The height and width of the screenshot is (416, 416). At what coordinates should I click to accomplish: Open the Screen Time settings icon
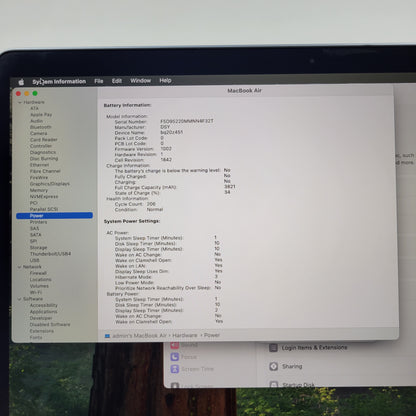point(175,369)
